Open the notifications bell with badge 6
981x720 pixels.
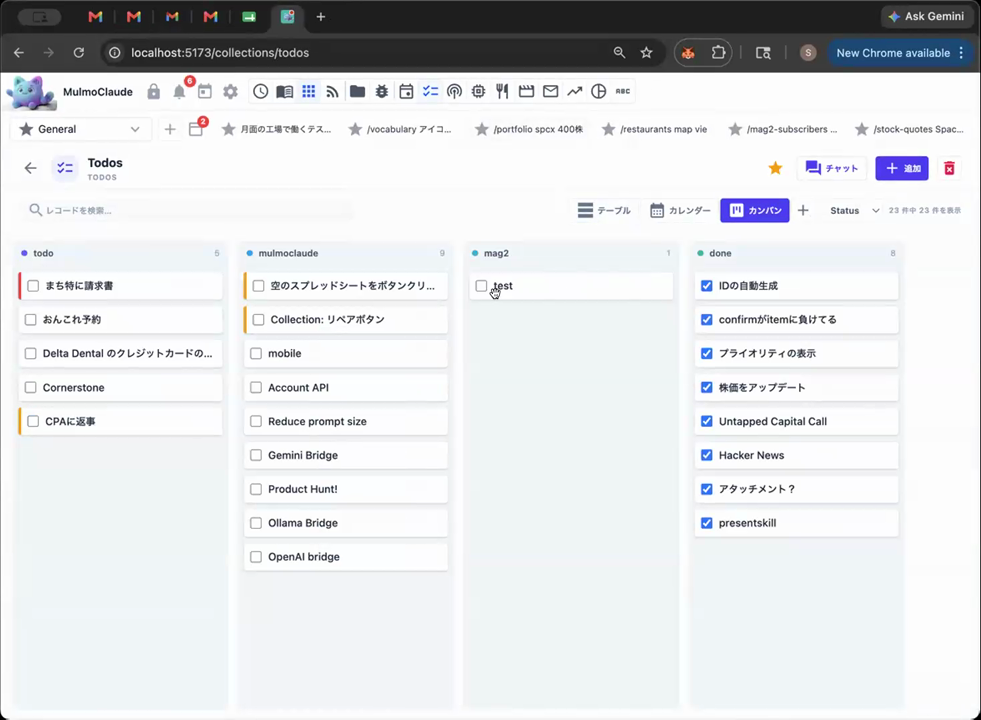tap(180, 92)
